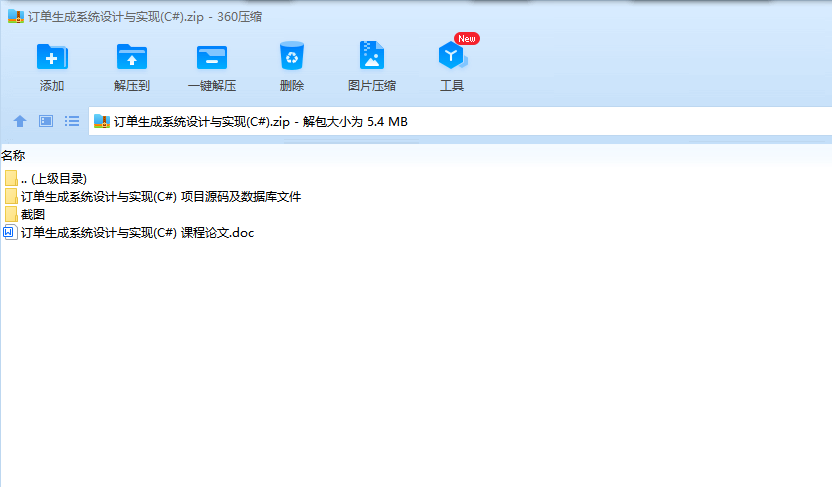Click the zip archive icon in path bar
This screenshot has height=487, width=832.
[102, 121]
